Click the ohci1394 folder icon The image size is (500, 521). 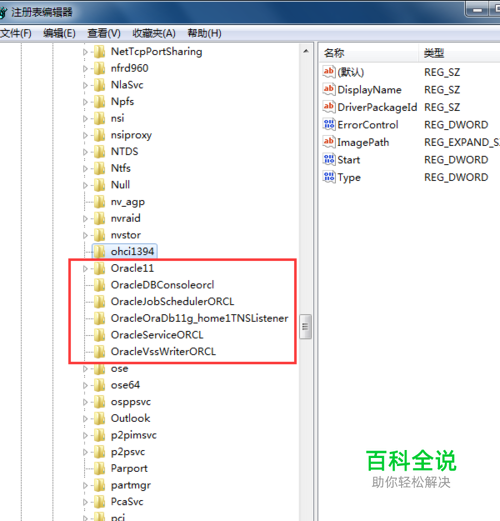coord(99,251)
